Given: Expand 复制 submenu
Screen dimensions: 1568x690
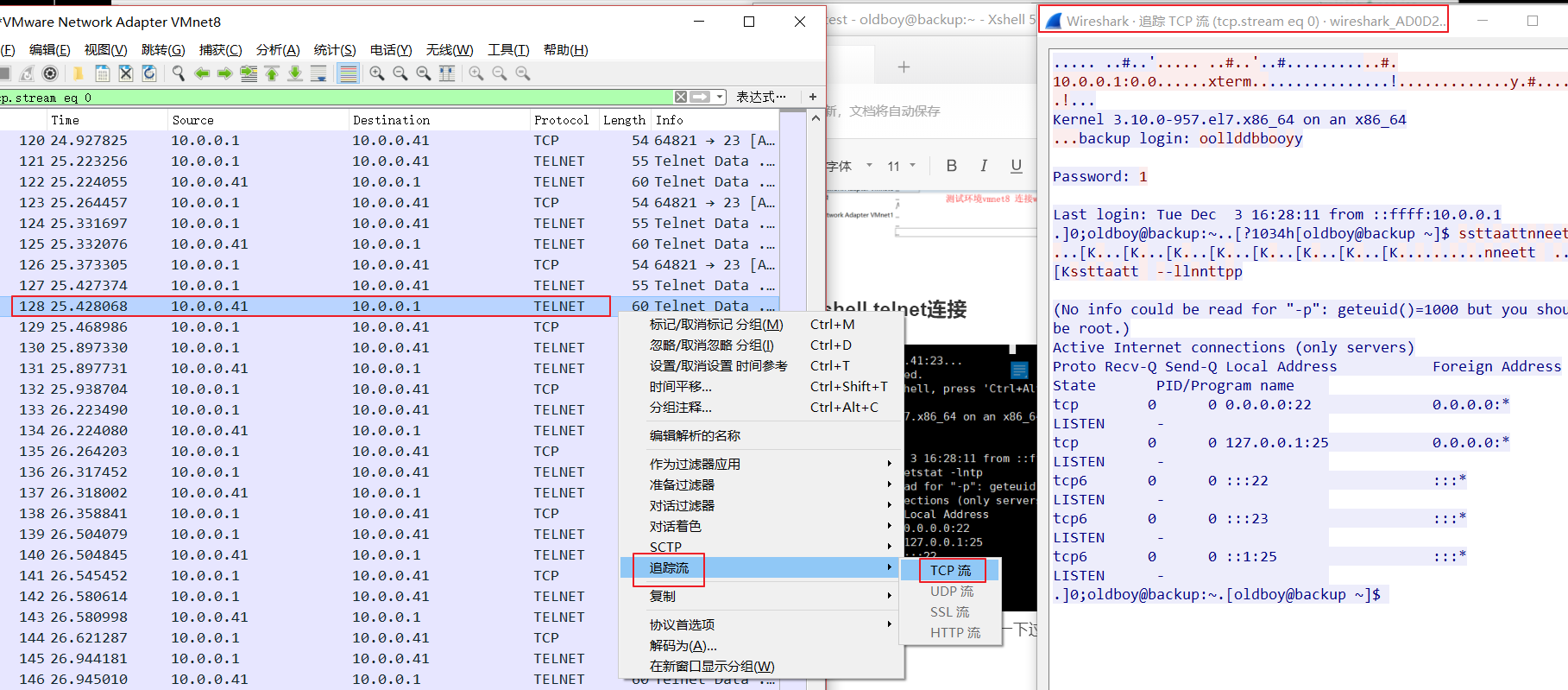Looking at the screenshot, I should point(761,597).
